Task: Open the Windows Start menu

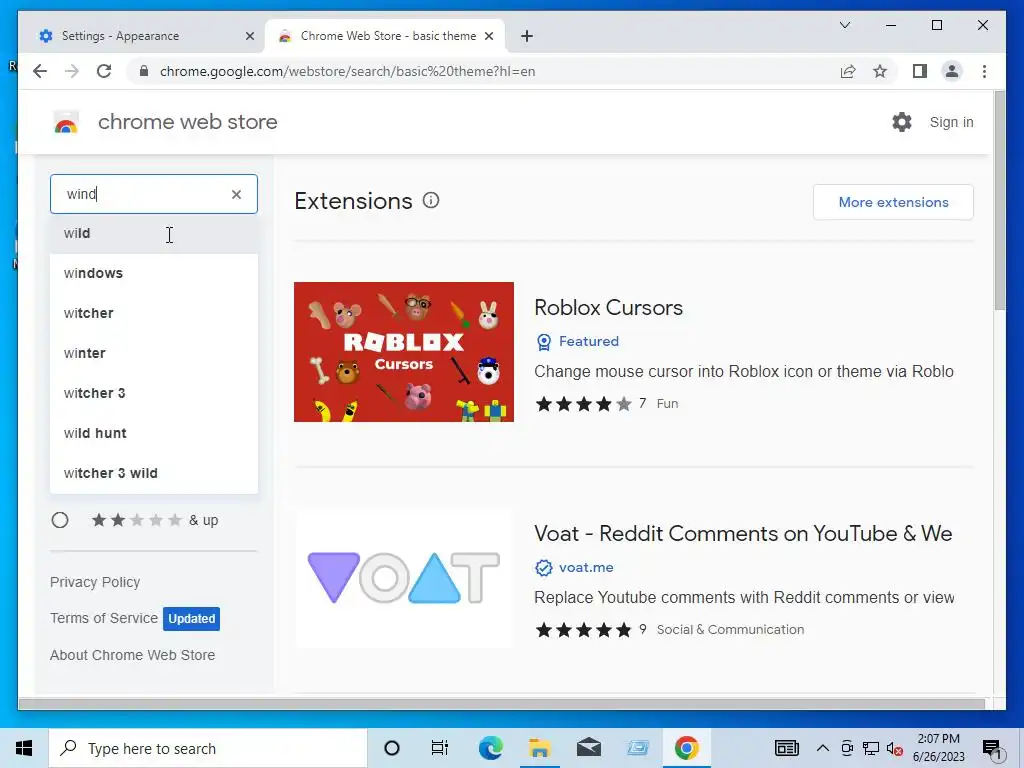Action: (x=24, y=748)
